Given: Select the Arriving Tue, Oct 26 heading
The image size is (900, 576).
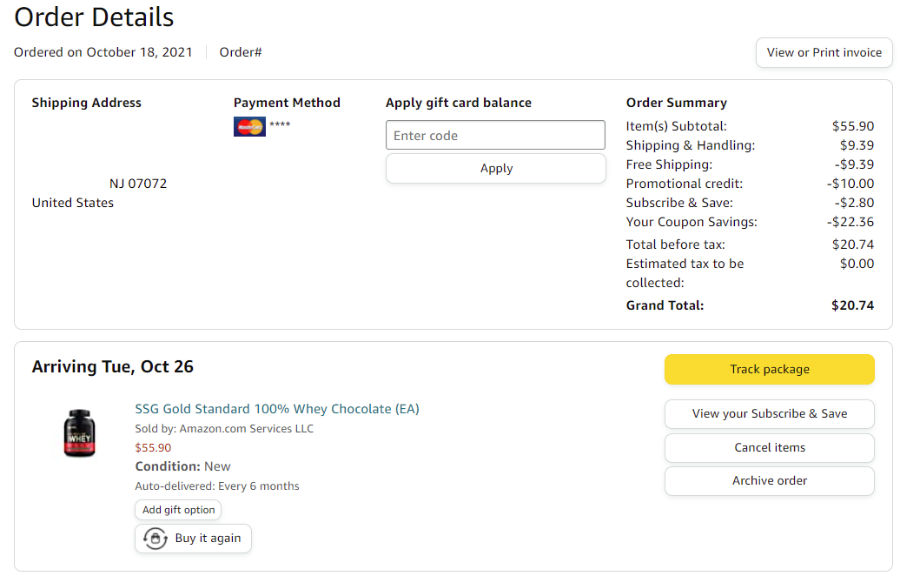Looking at the screenshot, I should tap(112, 367).
